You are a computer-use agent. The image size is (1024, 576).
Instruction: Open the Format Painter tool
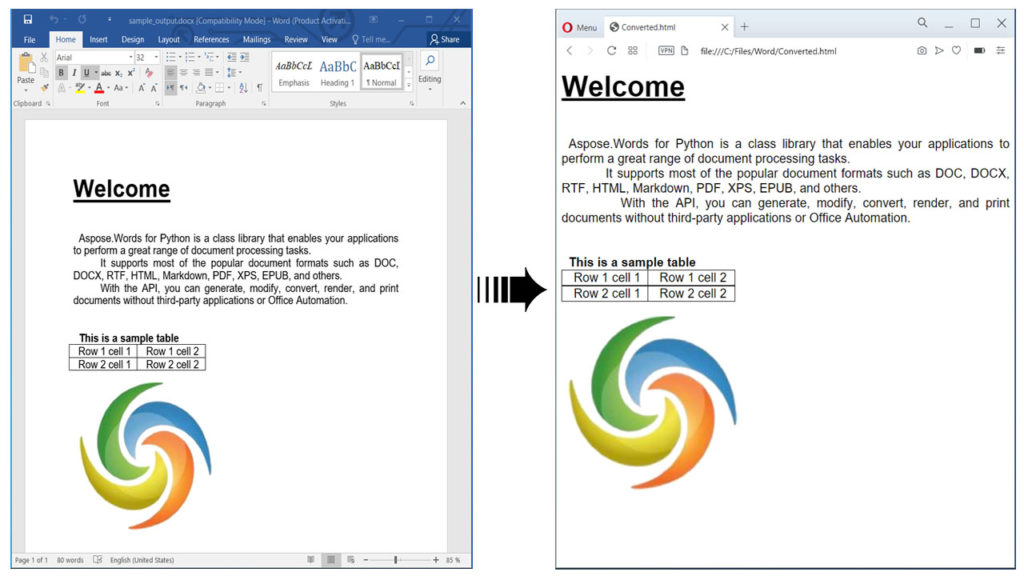click(x=44, y=87)
